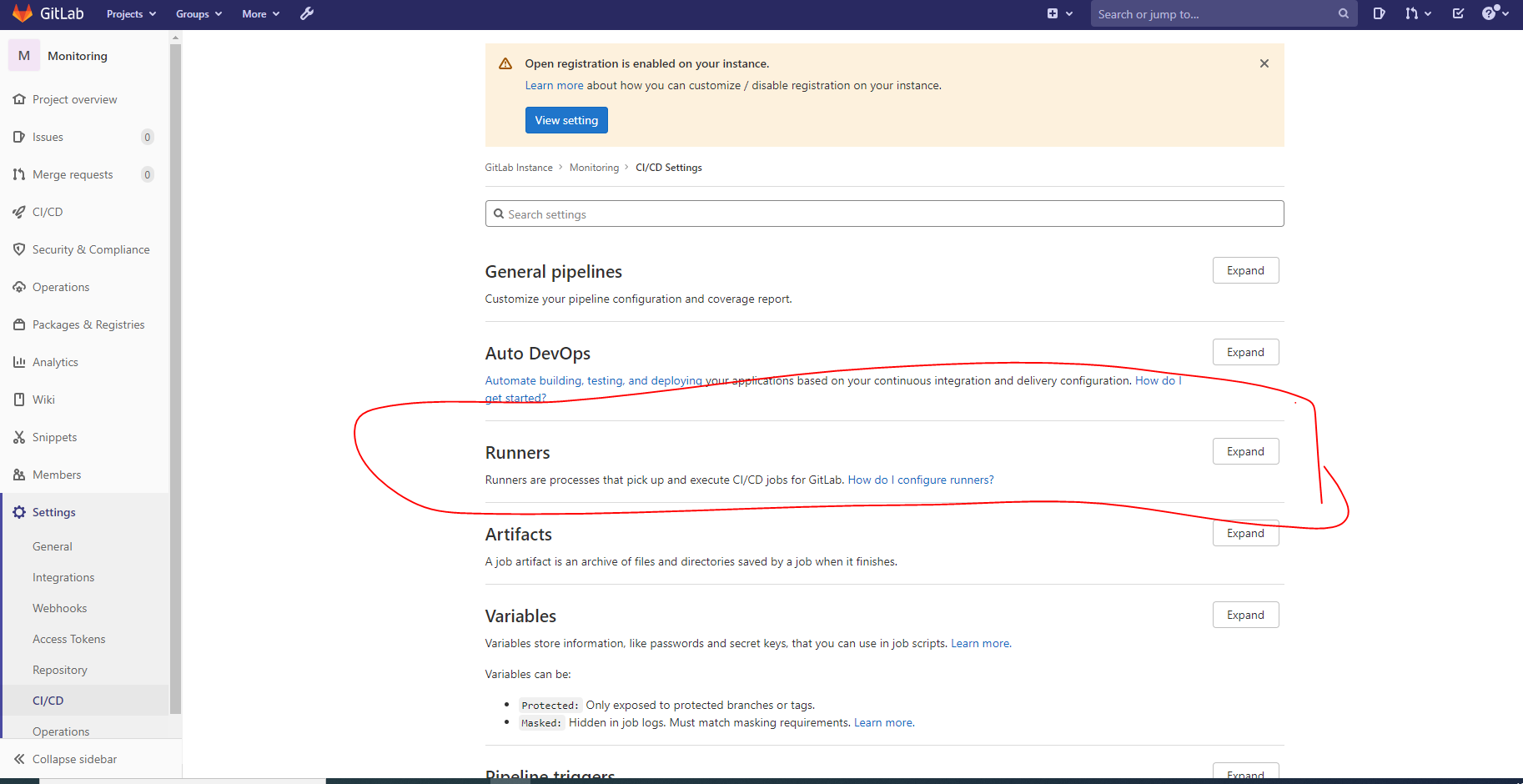Click the Members people icon
The image size is (1523, 784).
(x=19, y=475)
